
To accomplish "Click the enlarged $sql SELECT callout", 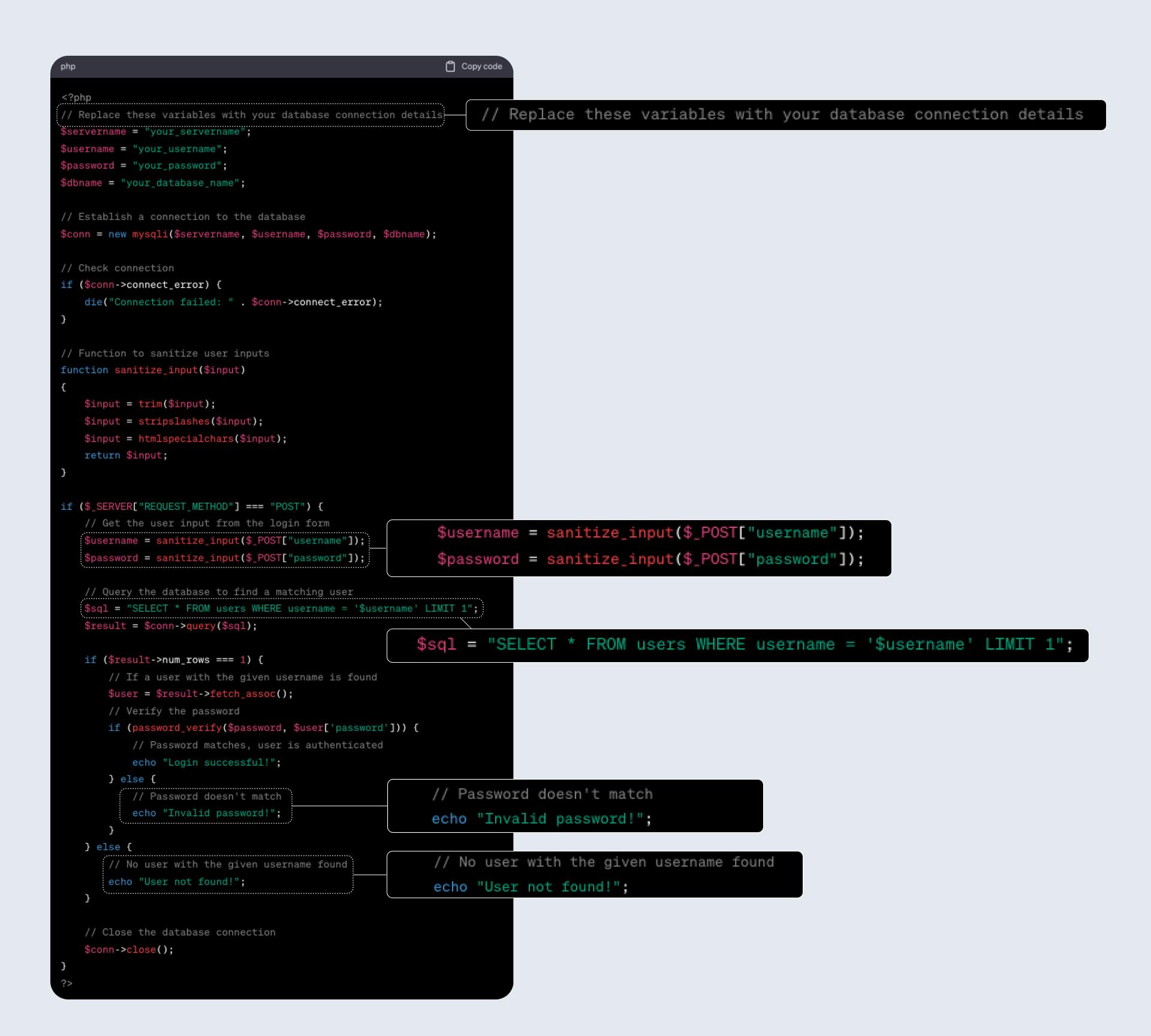I will point(737,645).
